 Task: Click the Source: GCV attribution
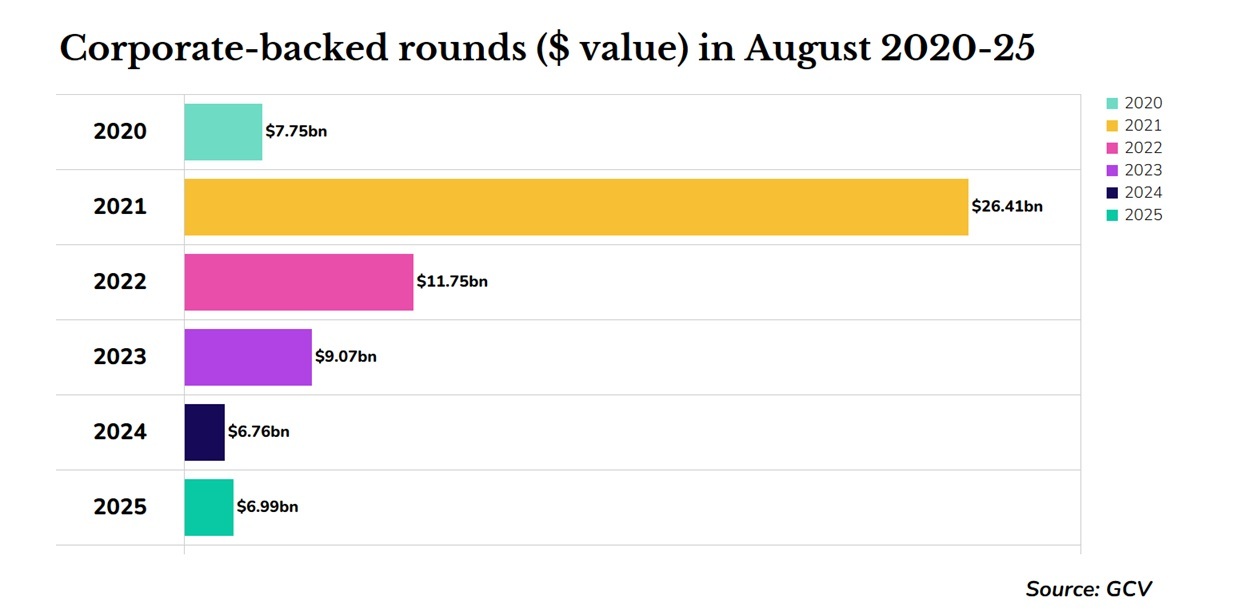click(x=1089, y=589)
